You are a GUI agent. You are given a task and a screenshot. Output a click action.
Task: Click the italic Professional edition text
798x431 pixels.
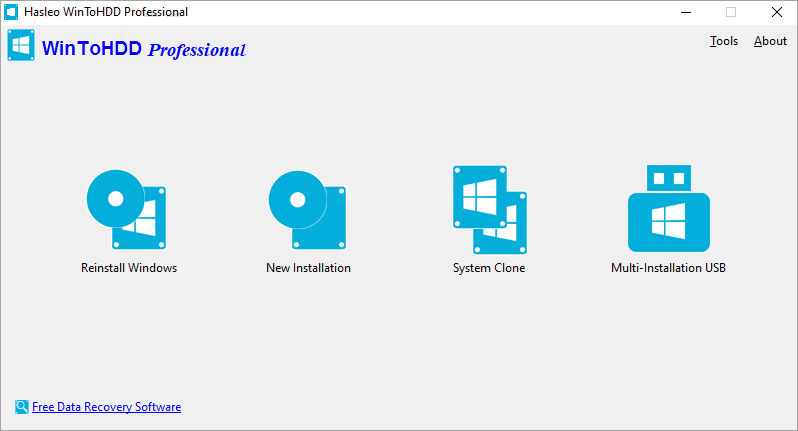tap(197, 50)
